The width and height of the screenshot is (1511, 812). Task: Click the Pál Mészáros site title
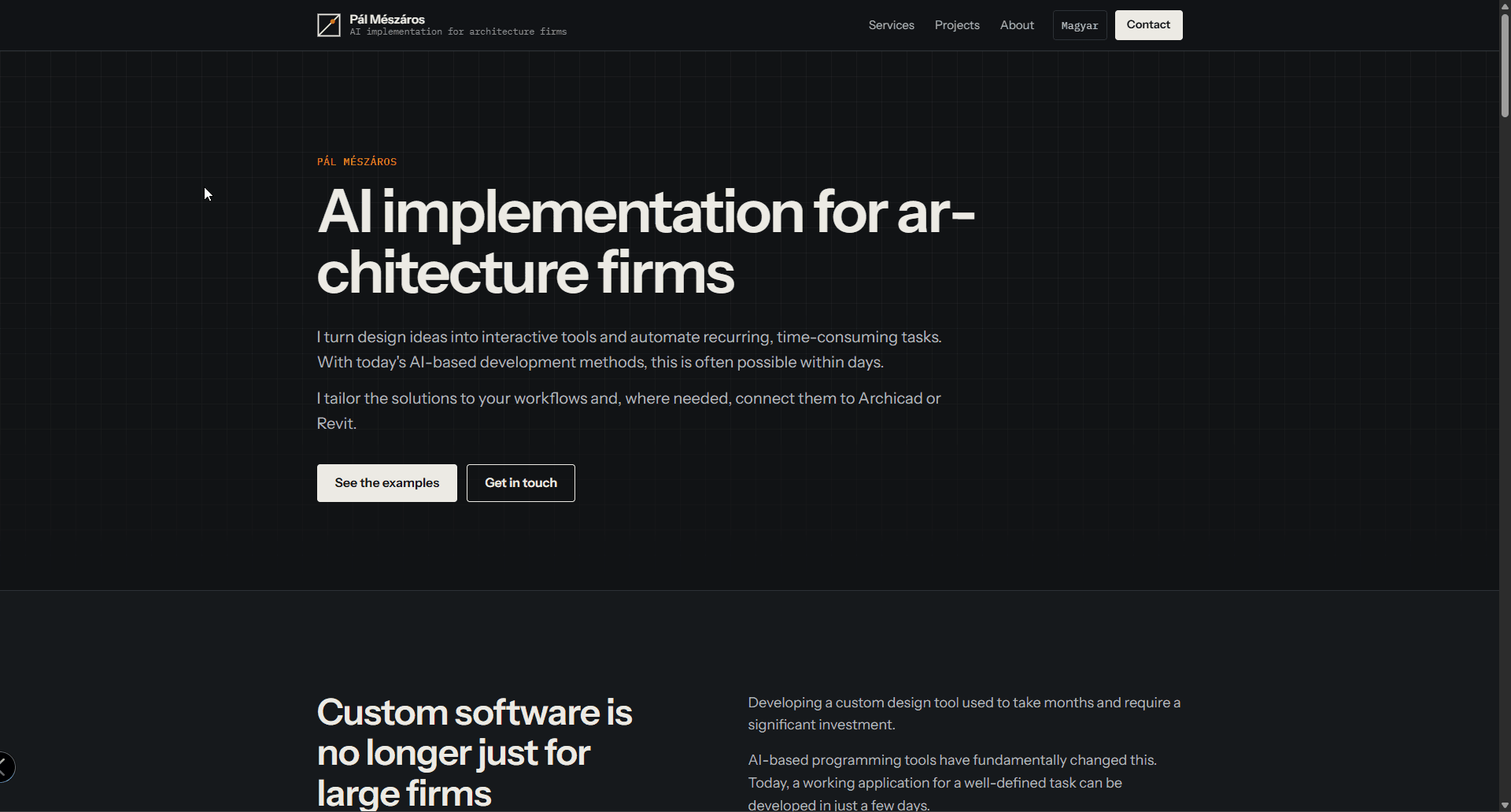[x=387, y=19]
